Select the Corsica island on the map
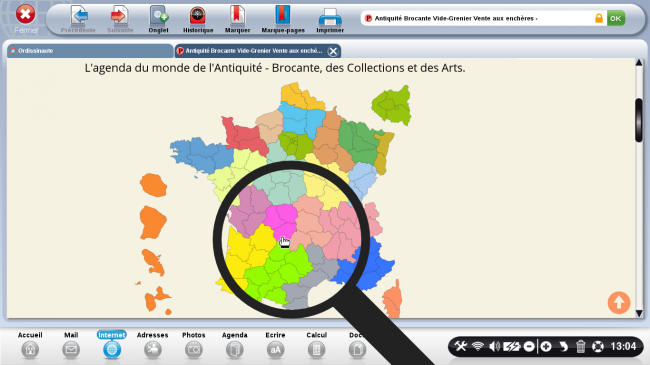Image resolution: width=650 pixels, height=365 pixels. [392, 299]
